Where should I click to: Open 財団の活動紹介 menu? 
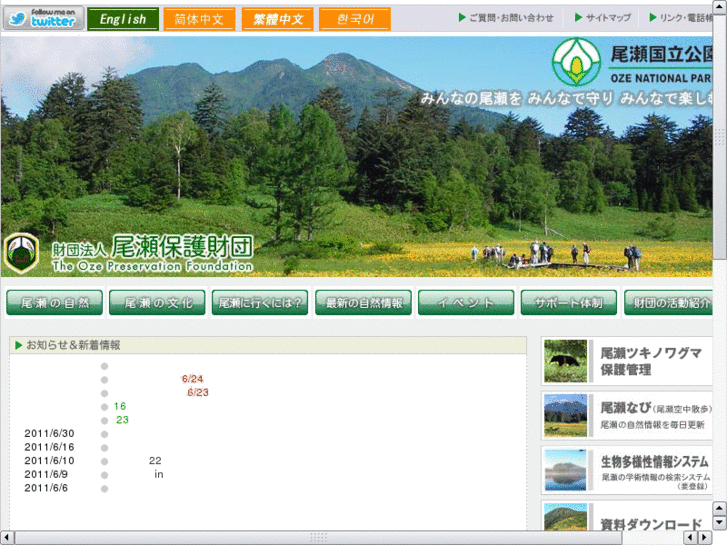(668, 303)
